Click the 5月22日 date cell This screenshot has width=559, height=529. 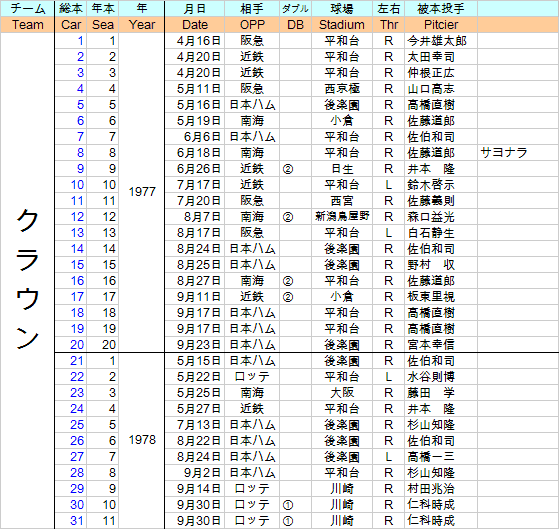(x=195, y=377)
